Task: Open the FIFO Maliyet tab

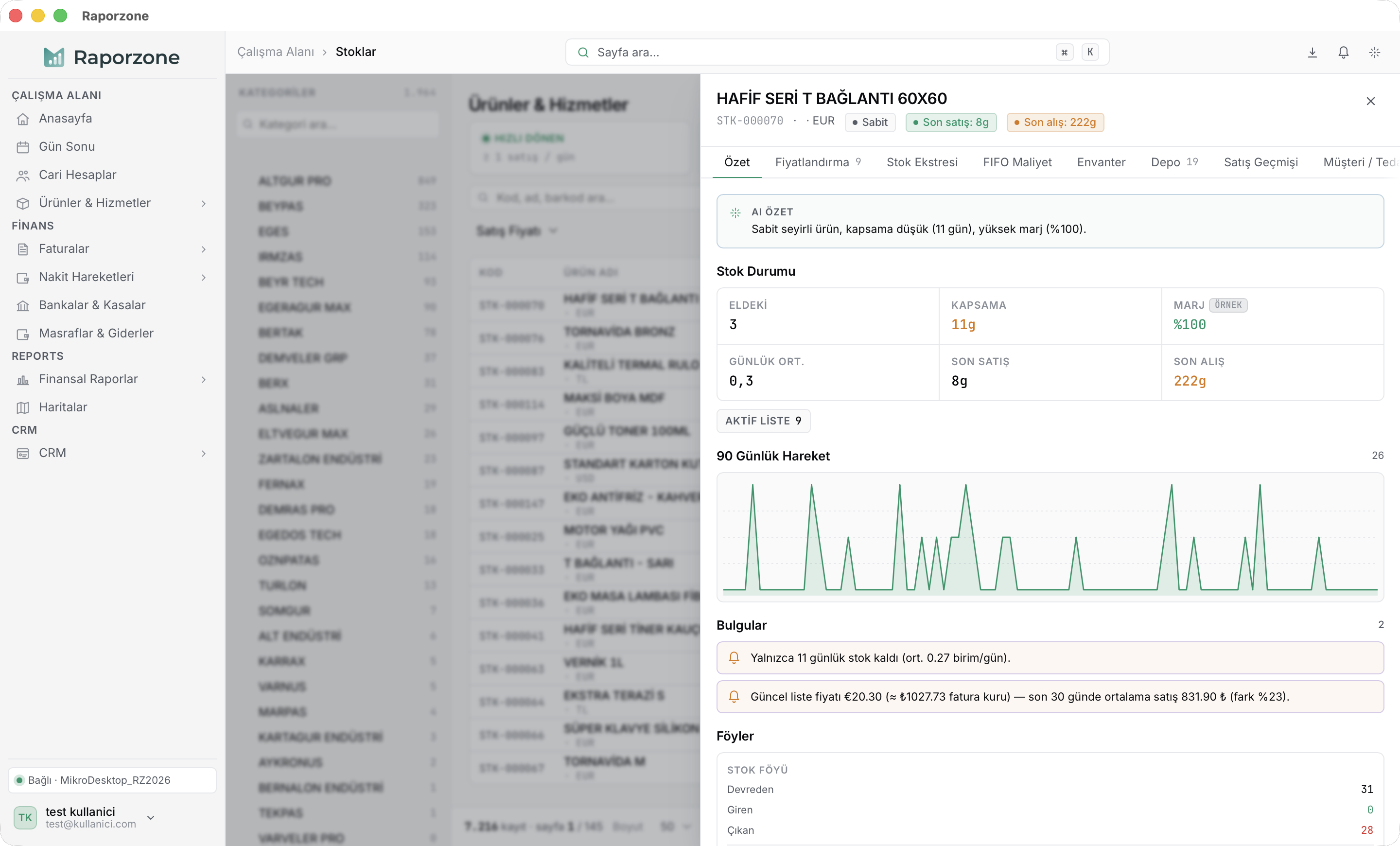Action: click(1017, 162)
